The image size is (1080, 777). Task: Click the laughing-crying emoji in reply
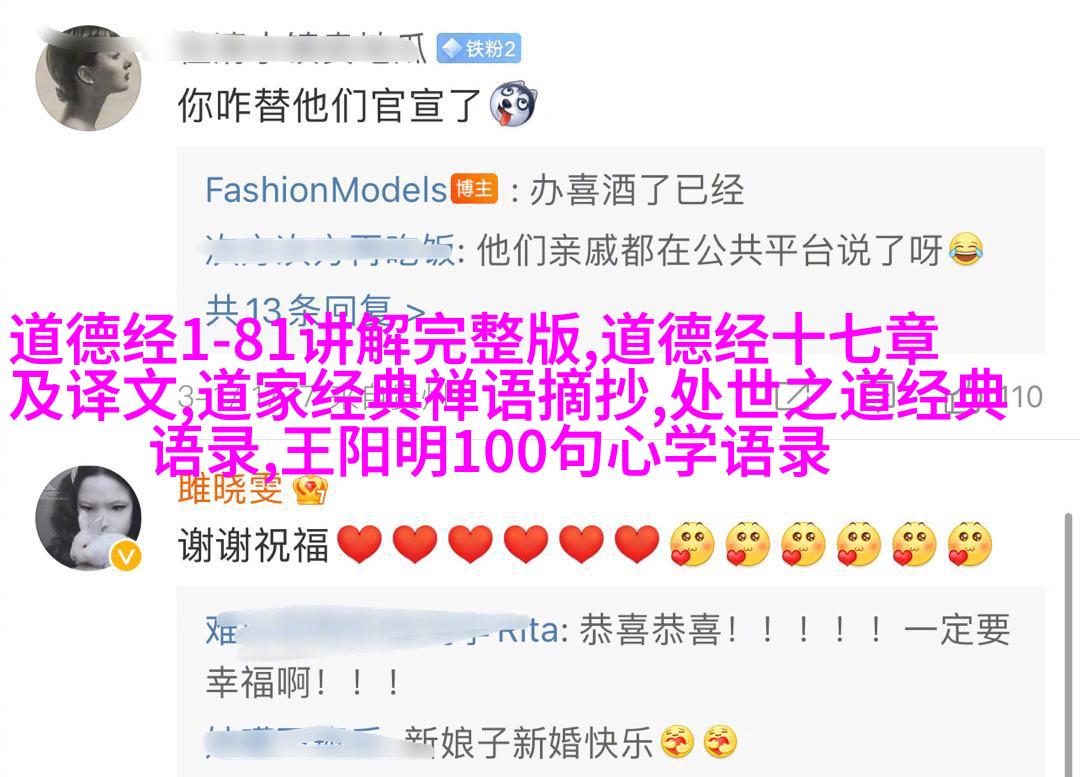[x=966, y=249]
